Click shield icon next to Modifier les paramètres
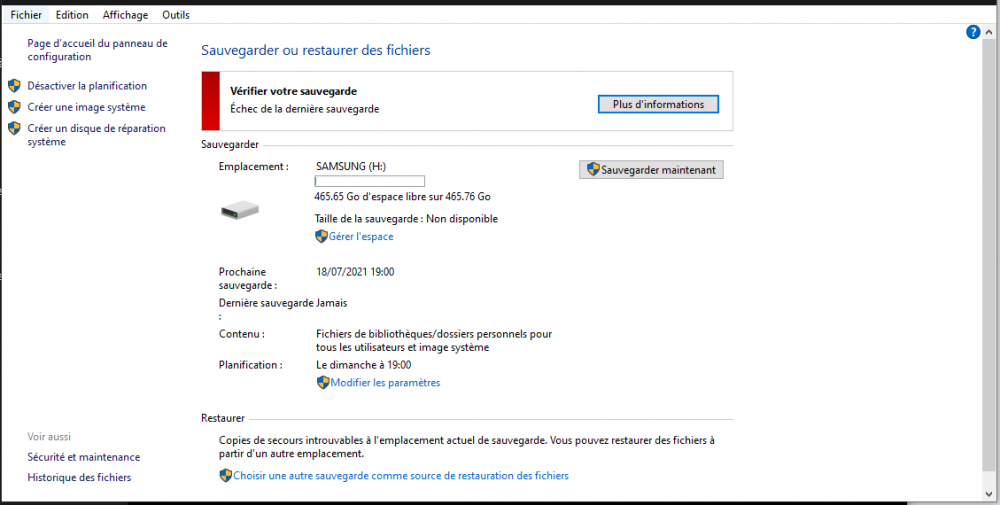The width and height of the screenshot is (1000, 505). (323, 383)
